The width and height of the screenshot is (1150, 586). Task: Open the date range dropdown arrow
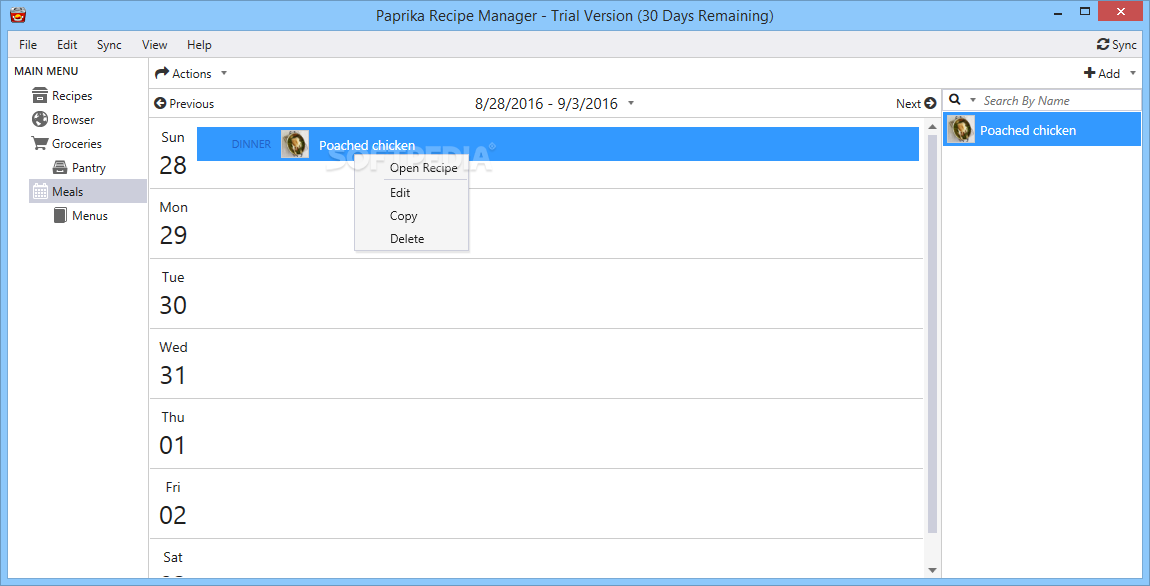pyautogui.click(x=631, y=103)
